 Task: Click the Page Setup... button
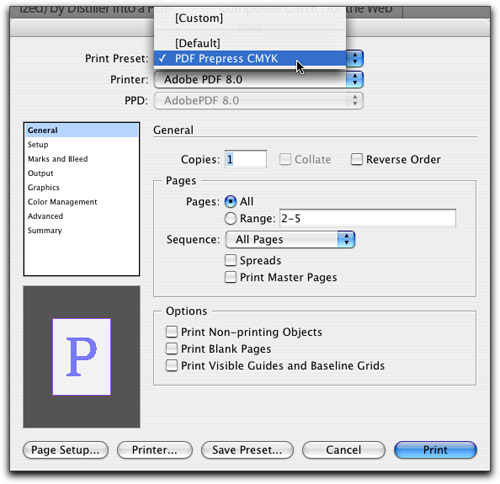pos(66,450)
